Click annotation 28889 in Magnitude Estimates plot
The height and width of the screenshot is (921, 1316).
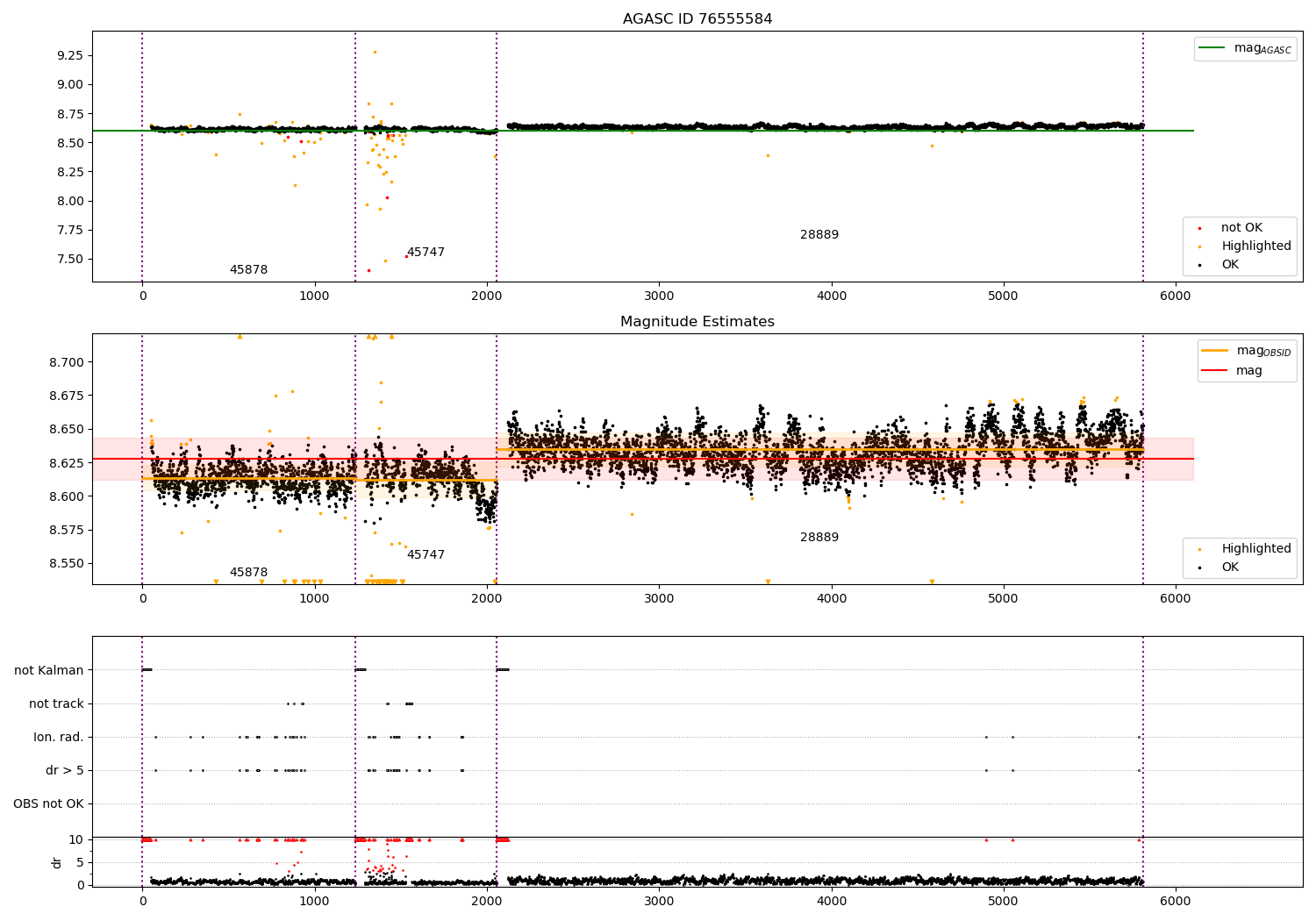[x=819, y=538]
